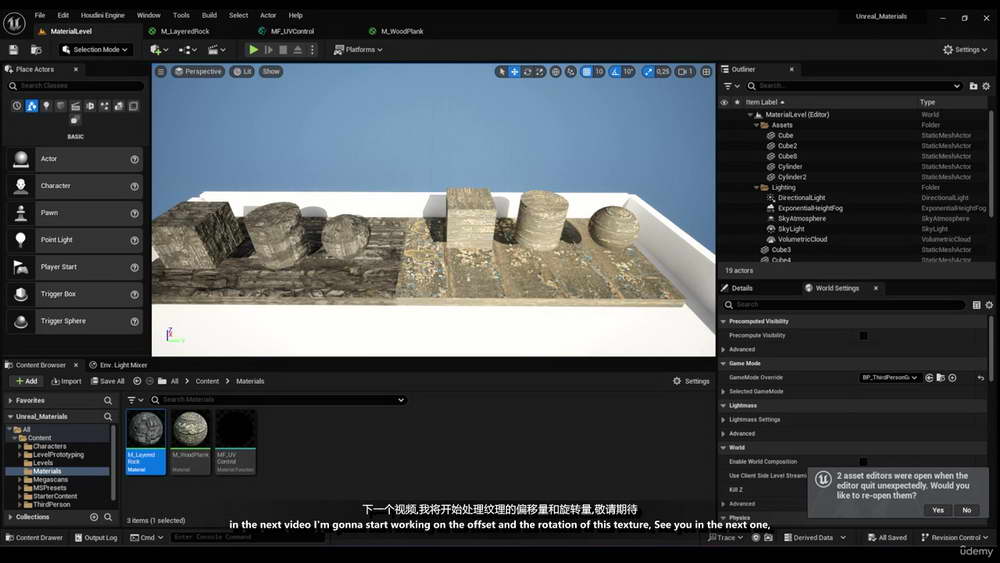The width and height of the screenshot is (1000, 563).
Task: Open the viewport options hamburger menu
Action: point(161,71)
